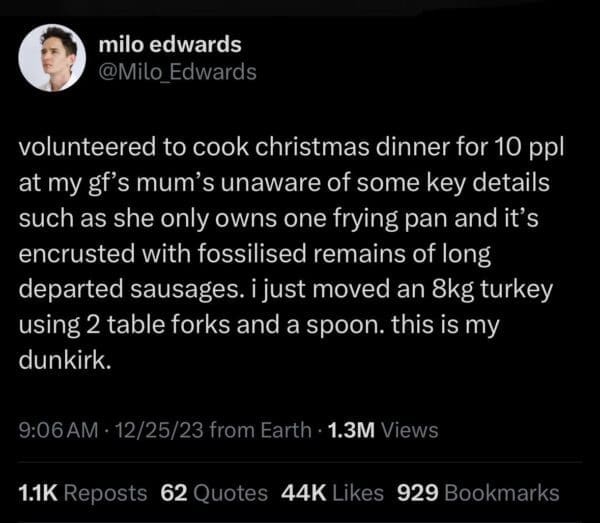Click the 44K like count number
Screen dimensions: 600x523
click(x=304, y=493)
